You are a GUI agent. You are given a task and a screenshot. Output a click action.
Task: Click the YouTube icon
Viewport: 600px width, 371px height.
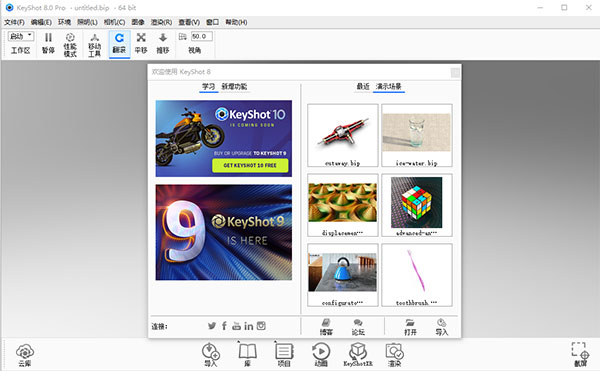point(236,326)
